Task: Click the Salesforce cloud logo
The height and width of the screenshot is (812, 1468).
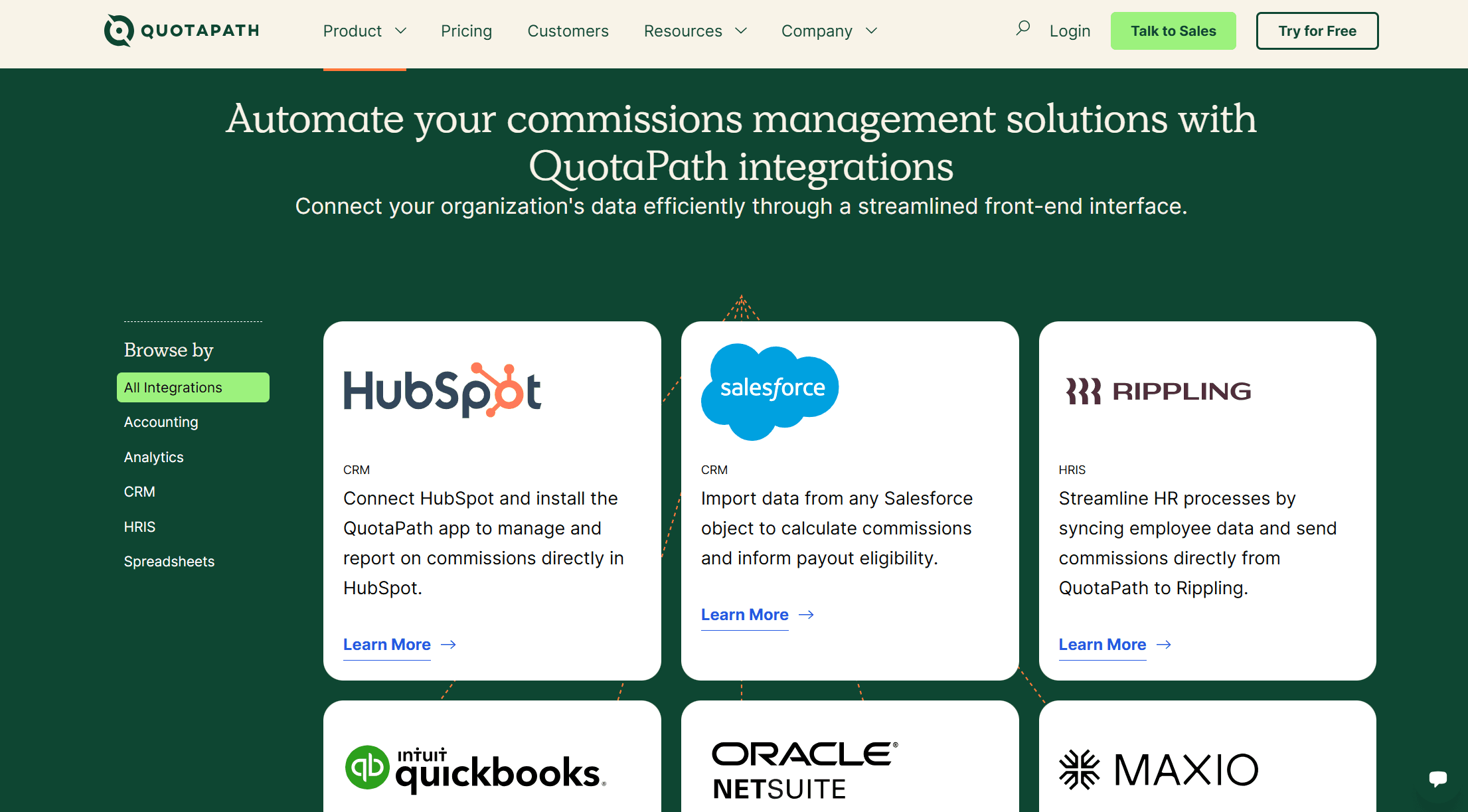Action: pos(770,392)
